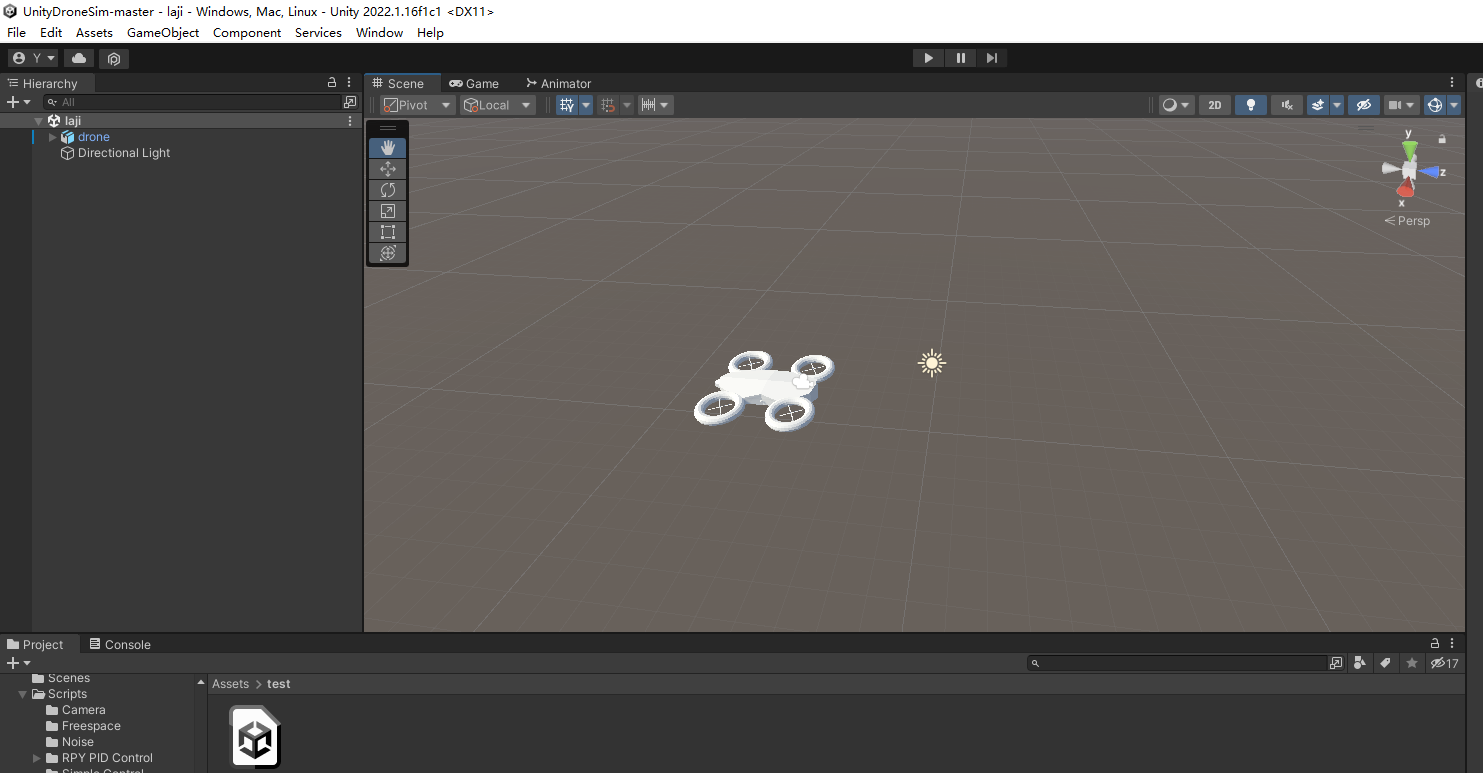Image resolution: width=1483 pixels, height=773 pixels.
Task: Select the Hand view tool
Action: pos(388,148)
